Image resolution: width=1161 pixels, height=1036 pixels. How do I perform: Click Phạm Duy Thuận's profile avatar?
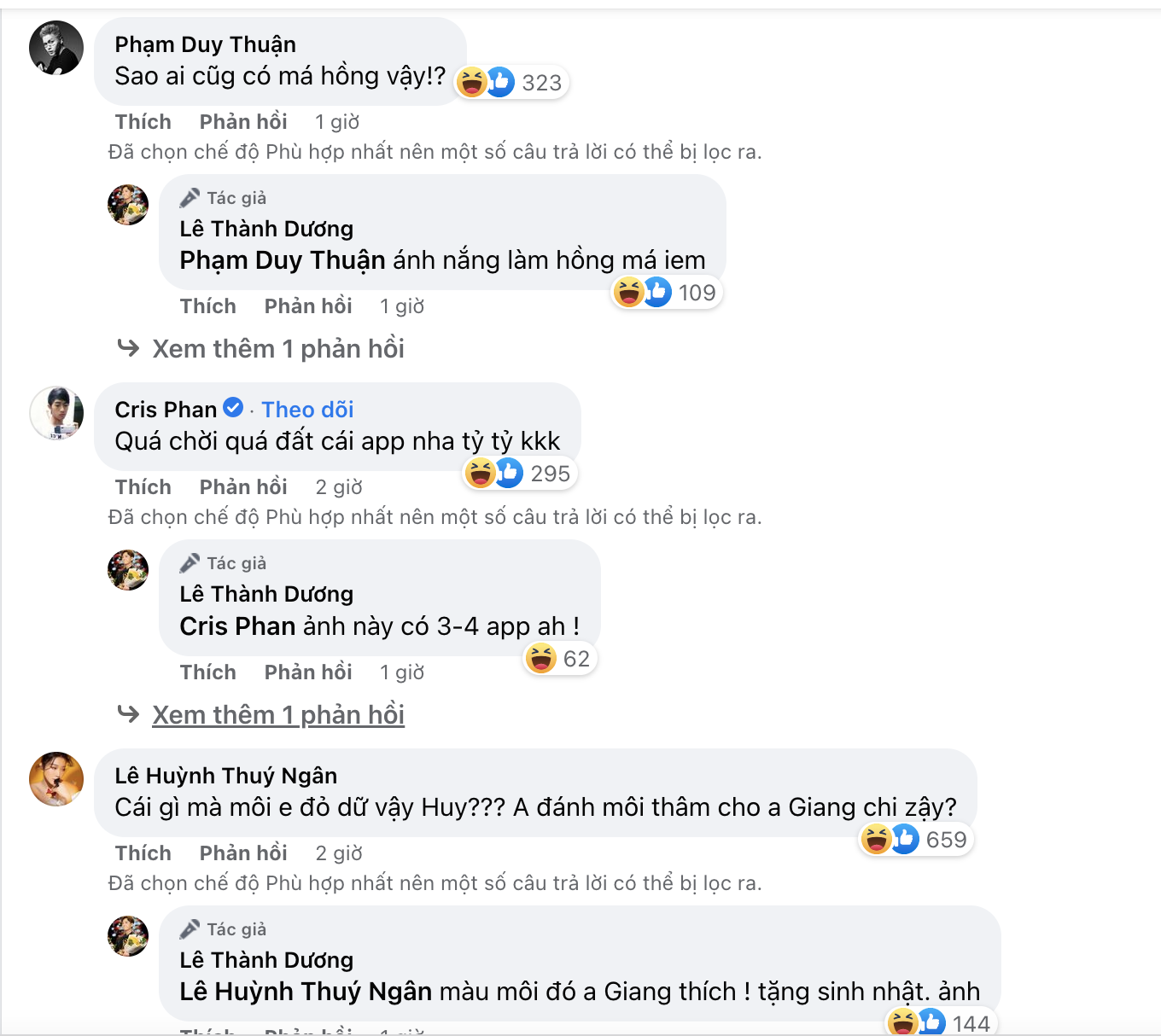click(x=56, y=48)
